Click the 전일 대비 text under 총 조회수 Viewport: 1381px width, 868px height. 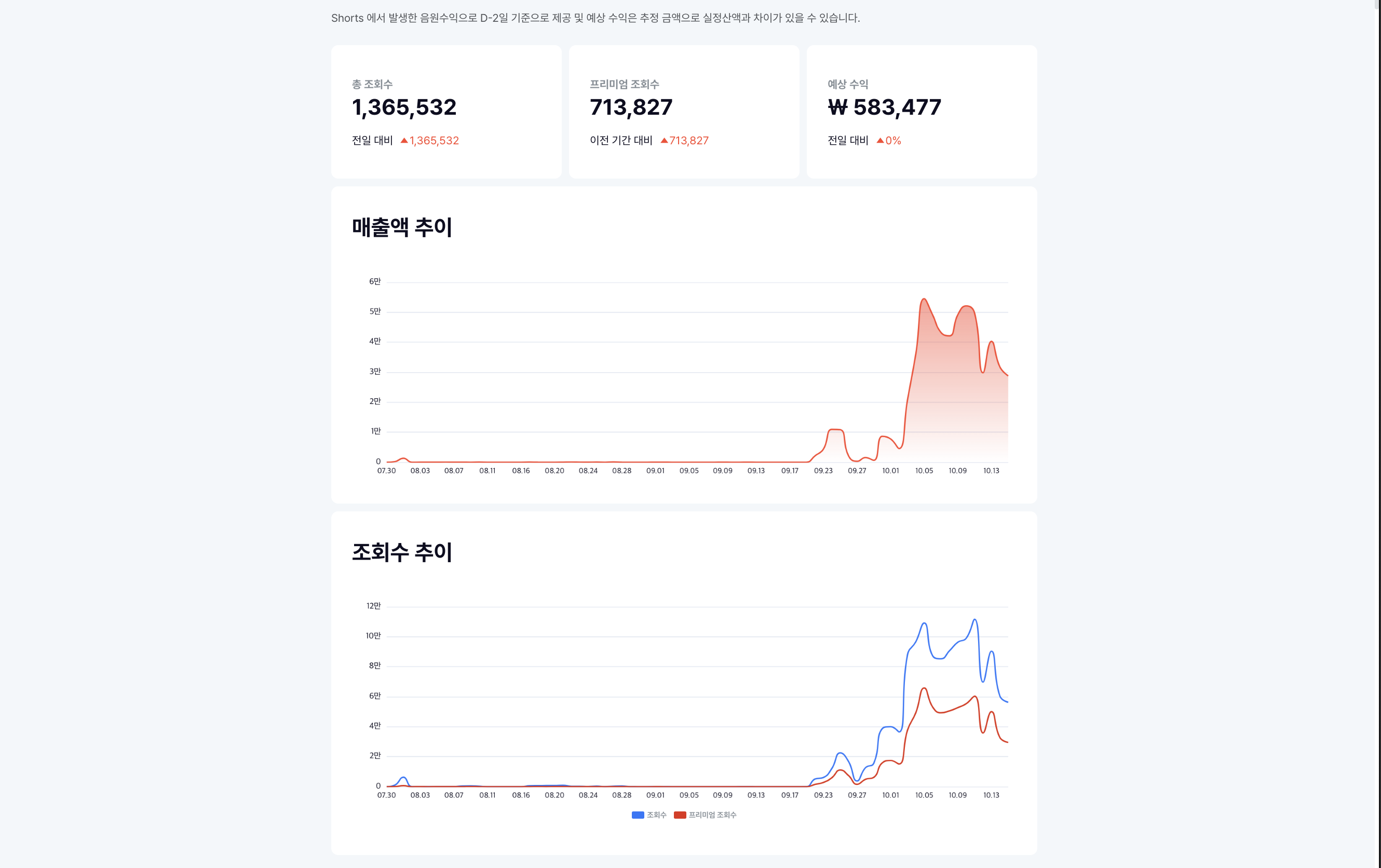pos(372,141)
